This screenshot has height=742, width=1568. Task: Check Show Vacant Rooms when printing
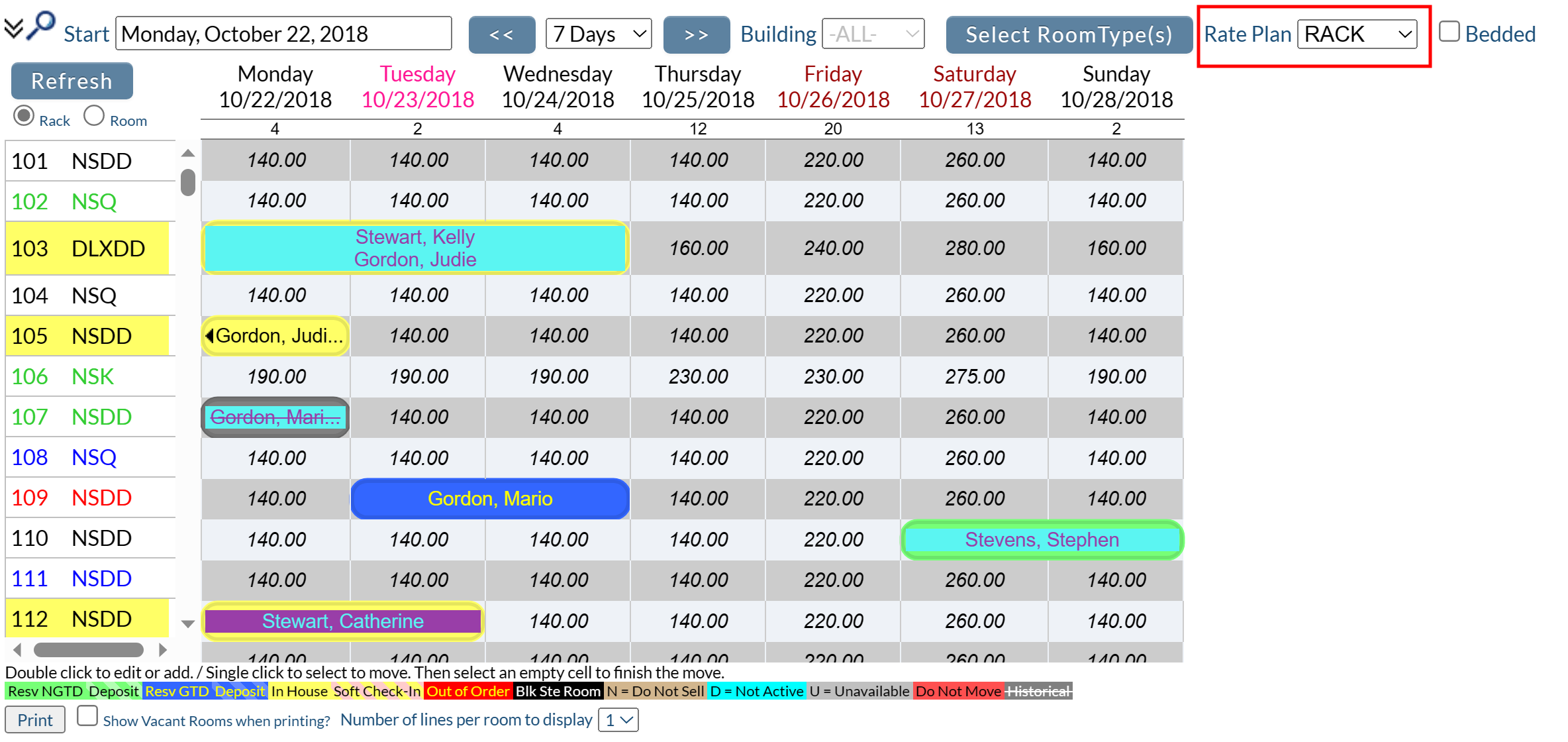87,716
